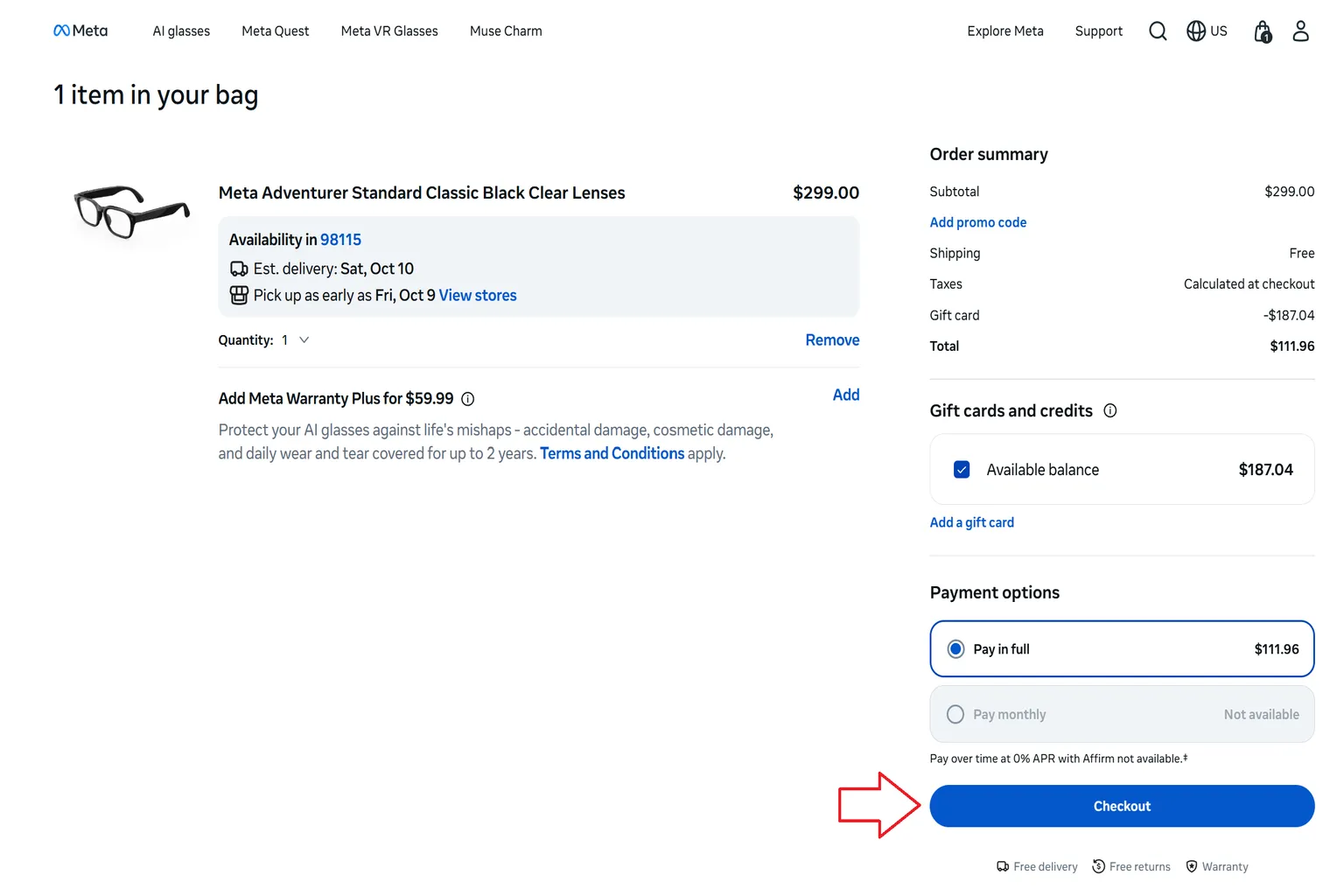Click the Checkout button
This screenshot has width=1344, height=896.
click(x=1122, y=806)
